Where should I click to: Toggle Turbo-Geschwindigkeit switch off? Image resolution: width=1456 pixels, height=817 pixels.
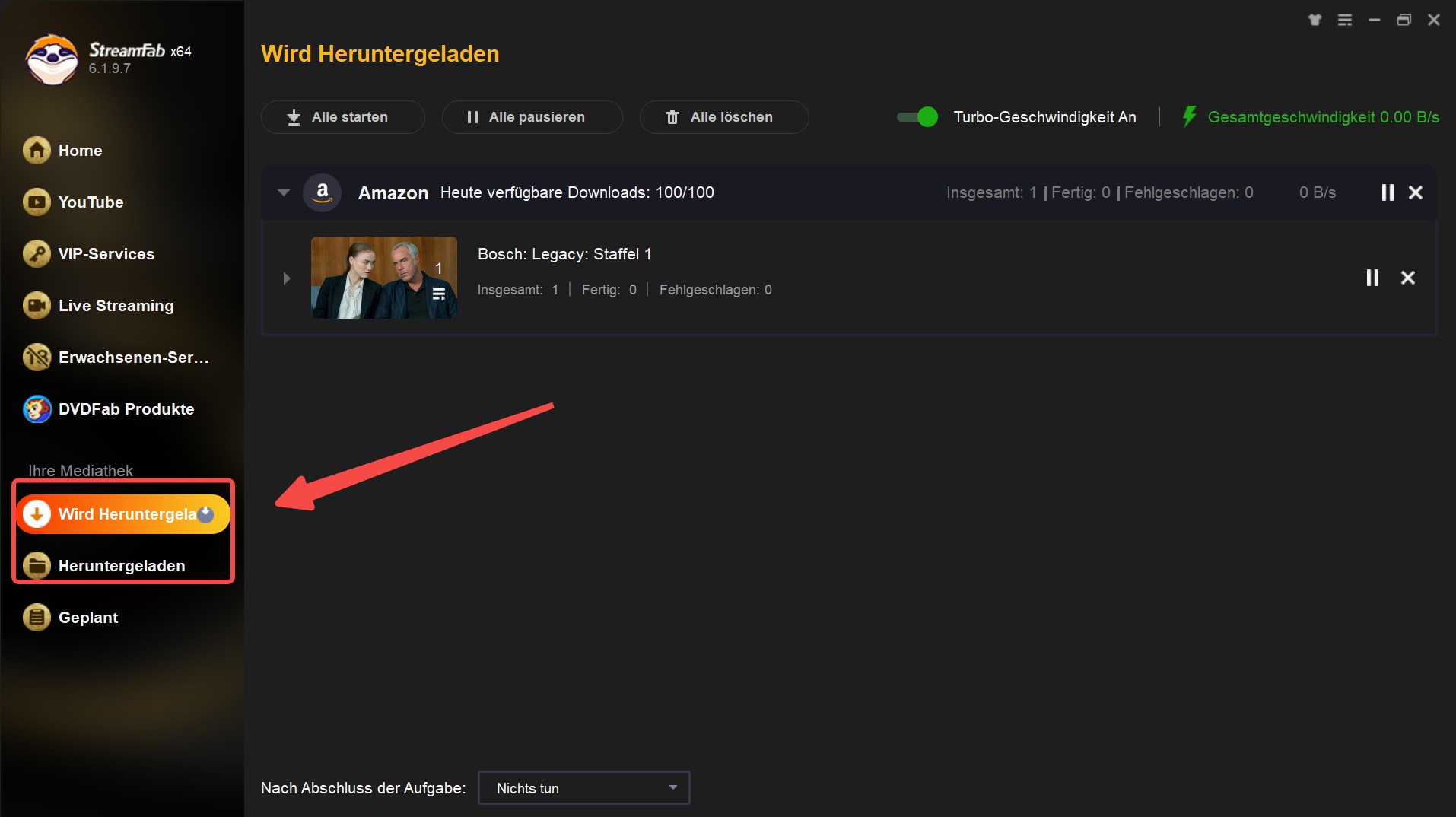click(917, 117)
